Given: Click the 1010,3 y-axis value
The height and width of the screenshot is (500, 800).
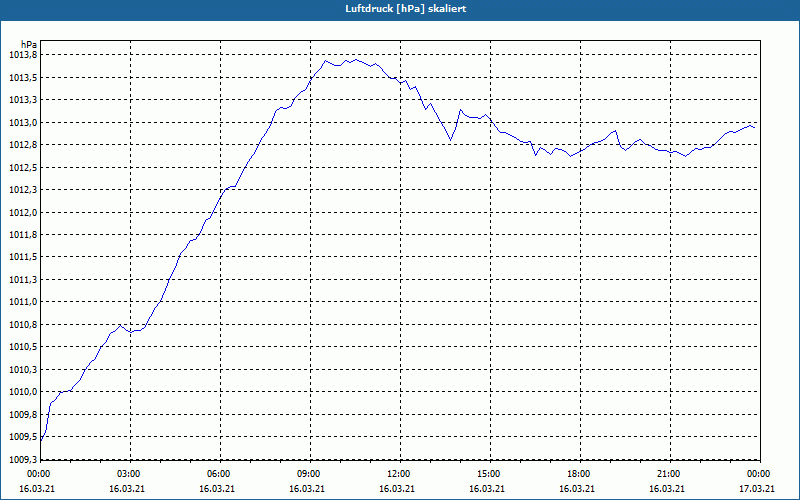Looking at the screenshot, I should [23, 369].
